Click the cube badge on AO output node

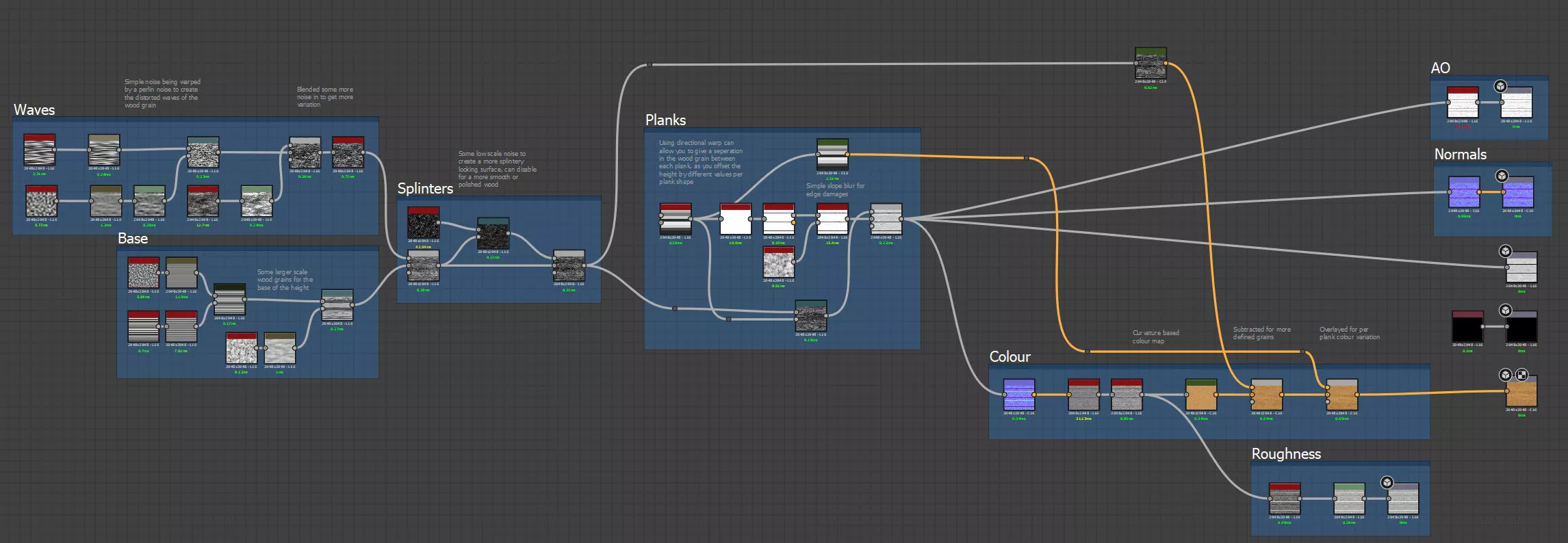coord(1500,86)
